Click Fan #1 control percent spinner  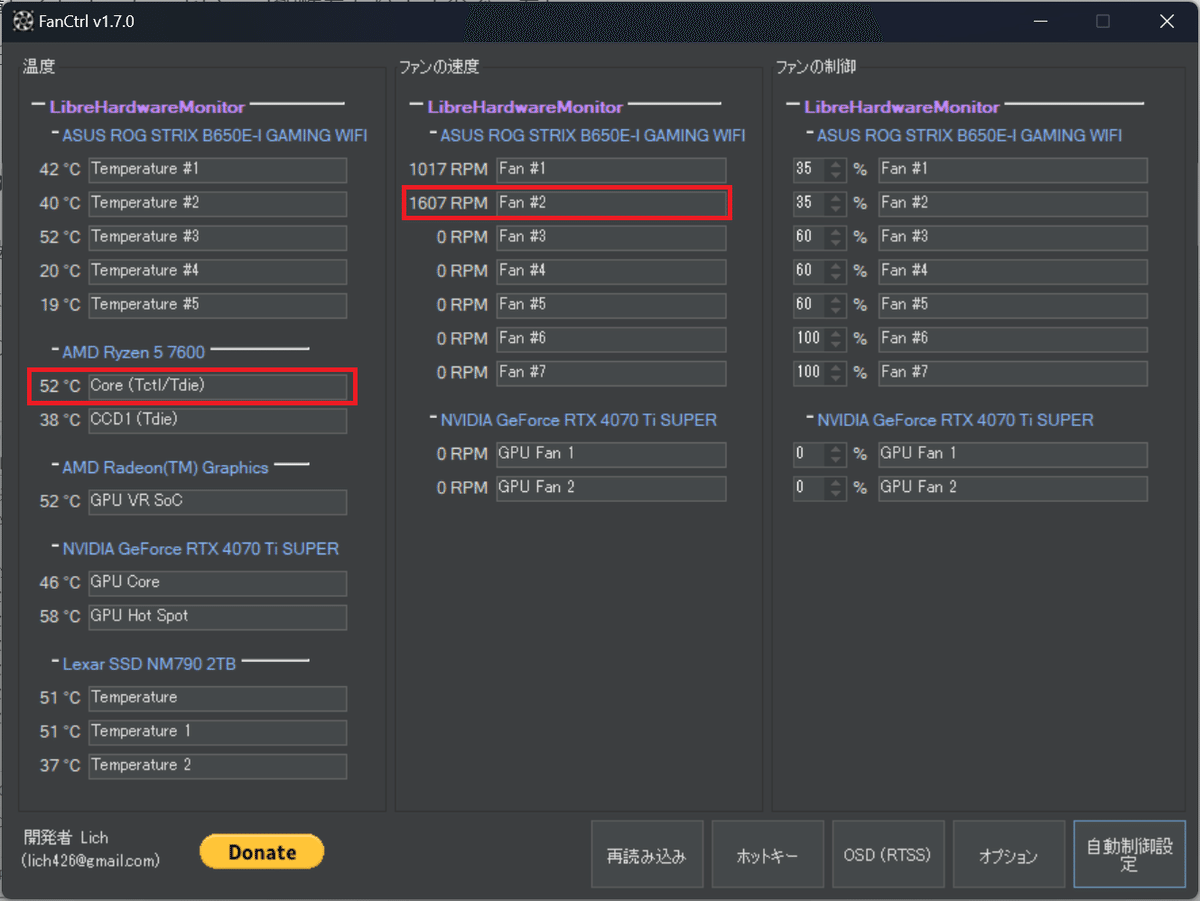pyautogui.click(x=820, y=170)
